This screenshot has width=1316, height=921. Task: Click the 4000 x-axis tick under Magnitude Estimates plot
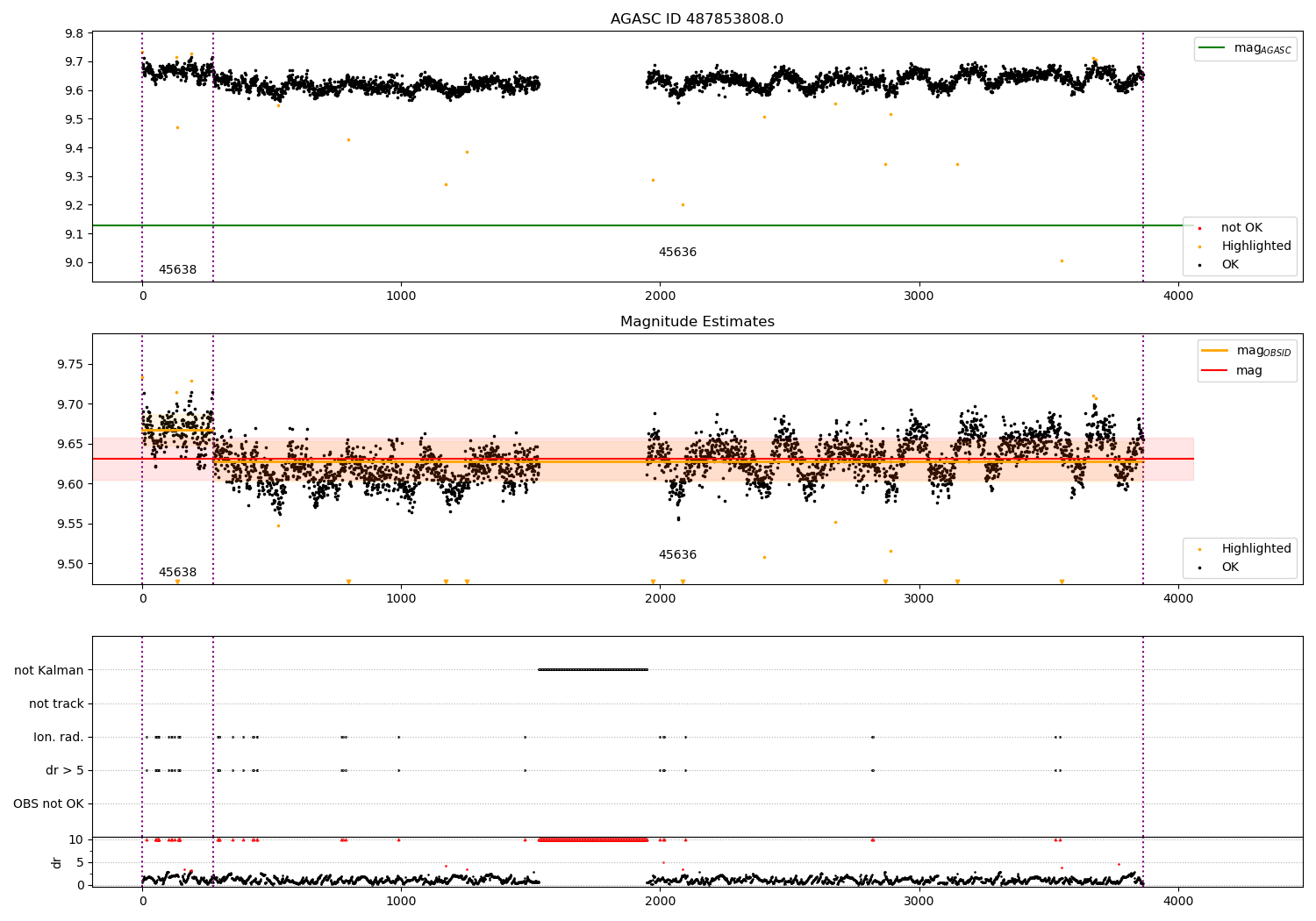coord(1178,598)
